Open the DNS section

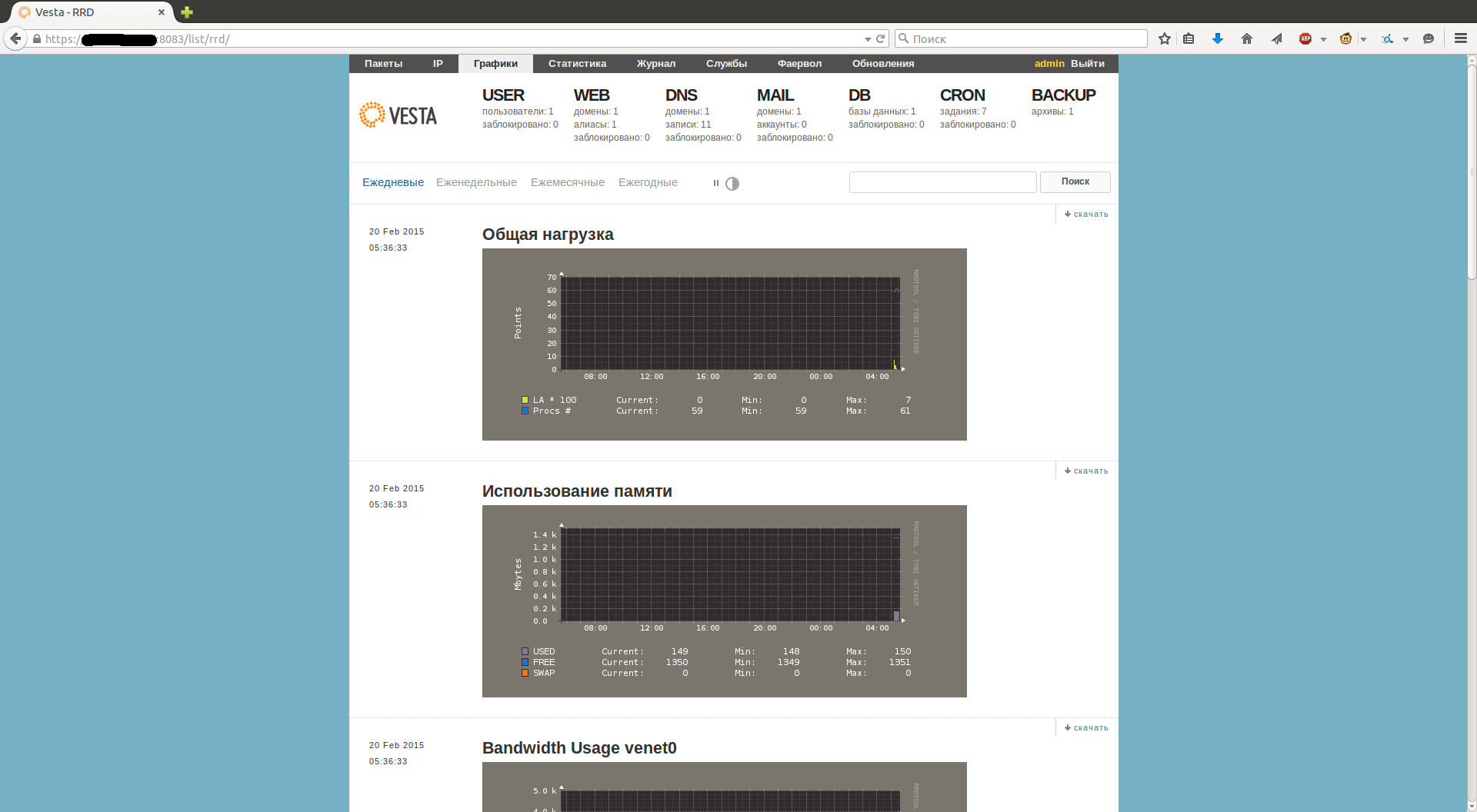[681, 95]
